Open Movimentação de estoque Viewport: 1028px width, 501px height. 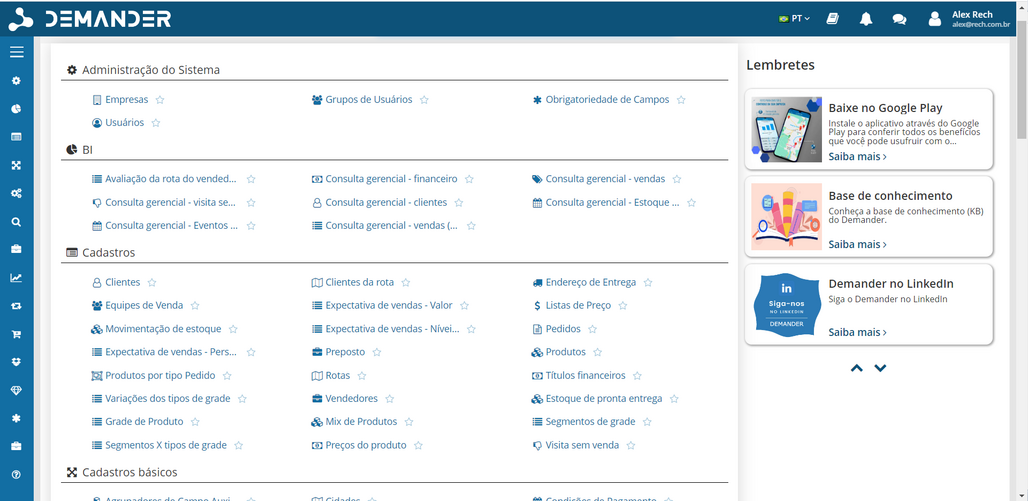pos(163,329)
